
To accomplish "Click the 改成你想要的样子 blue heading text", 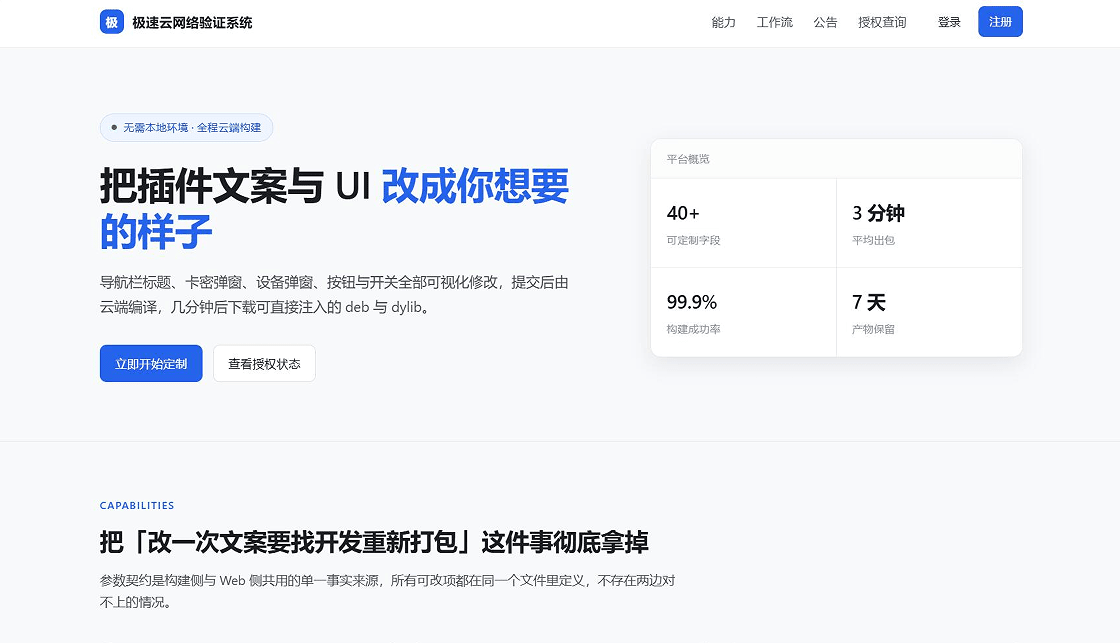I will [x=334, y=209].
